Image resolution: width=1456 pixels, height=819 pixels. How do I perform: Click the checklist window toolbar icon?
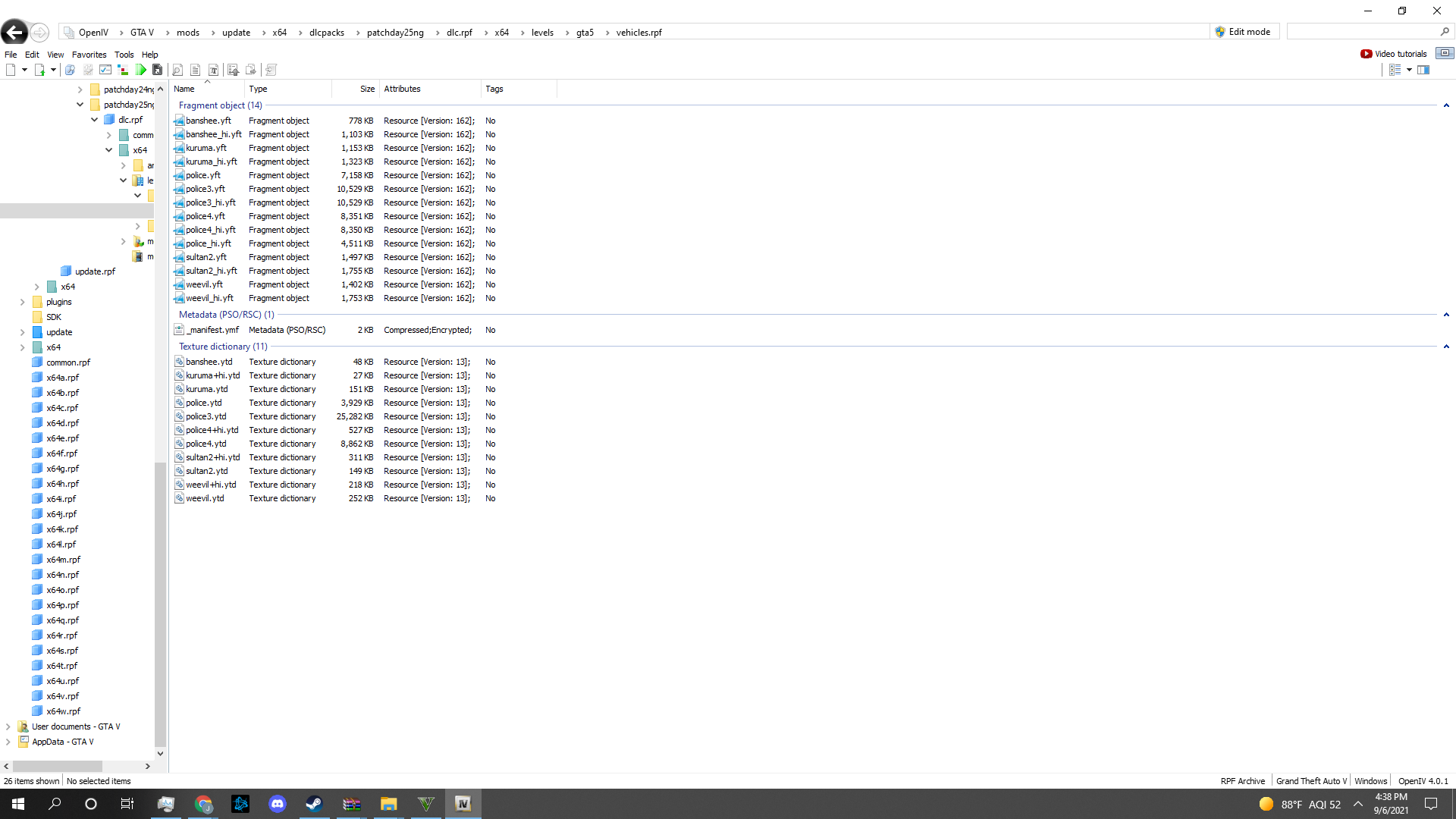coord(105,70)
